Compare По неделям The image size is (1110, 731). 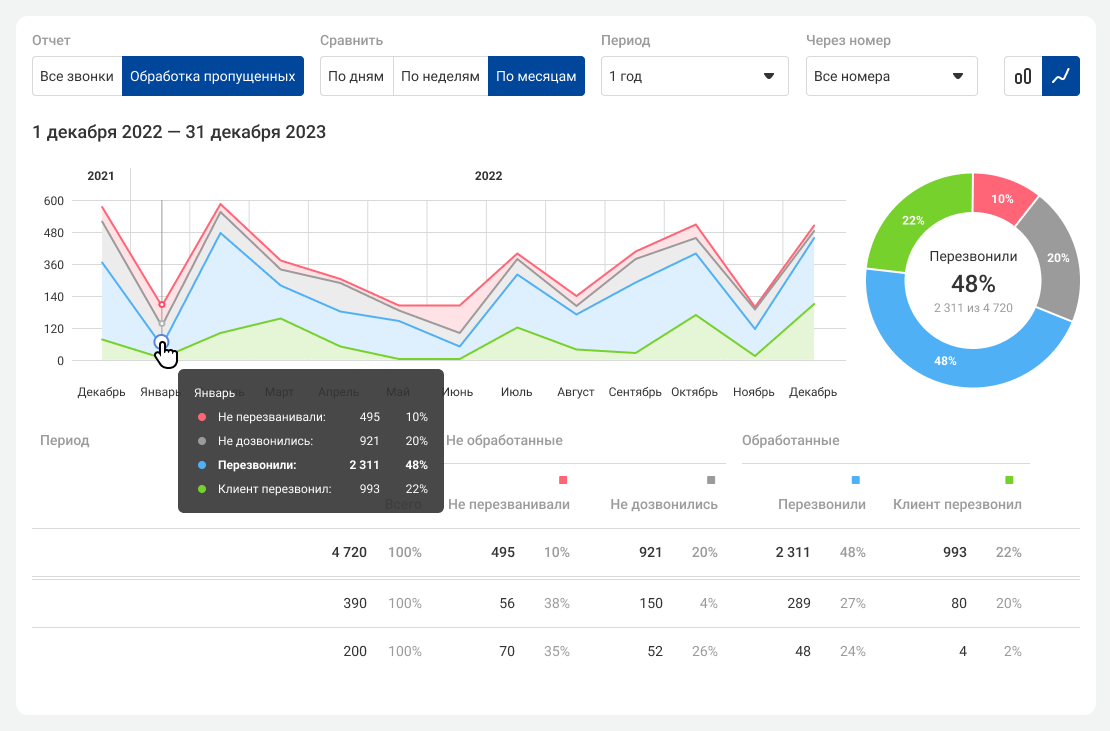[440, 76]
